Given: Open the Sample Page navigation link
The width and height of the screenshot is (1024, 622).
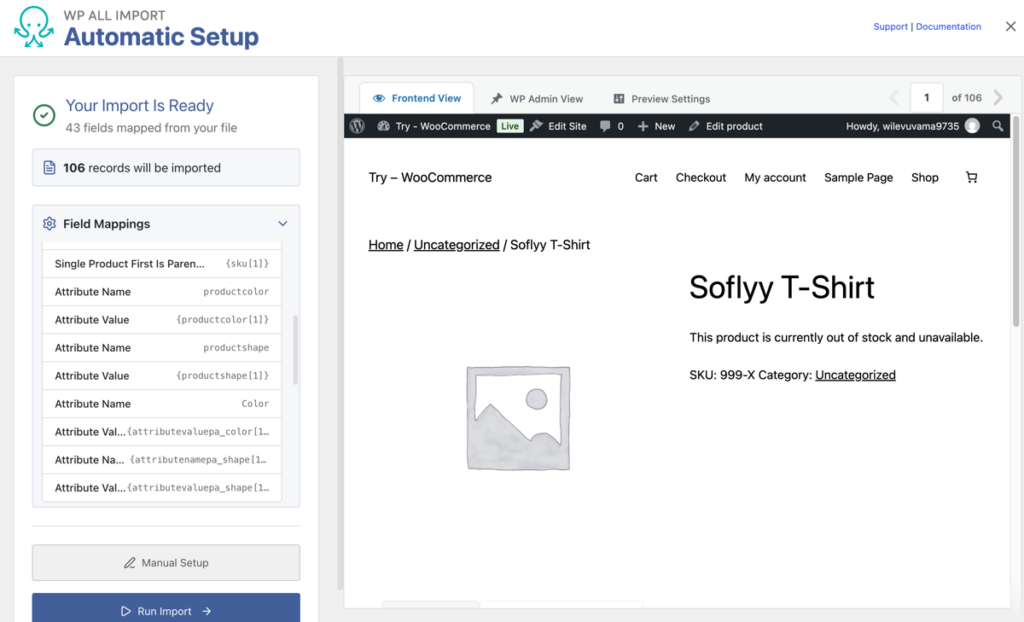Looking at the screenshot, I should [x=858, y=178].
